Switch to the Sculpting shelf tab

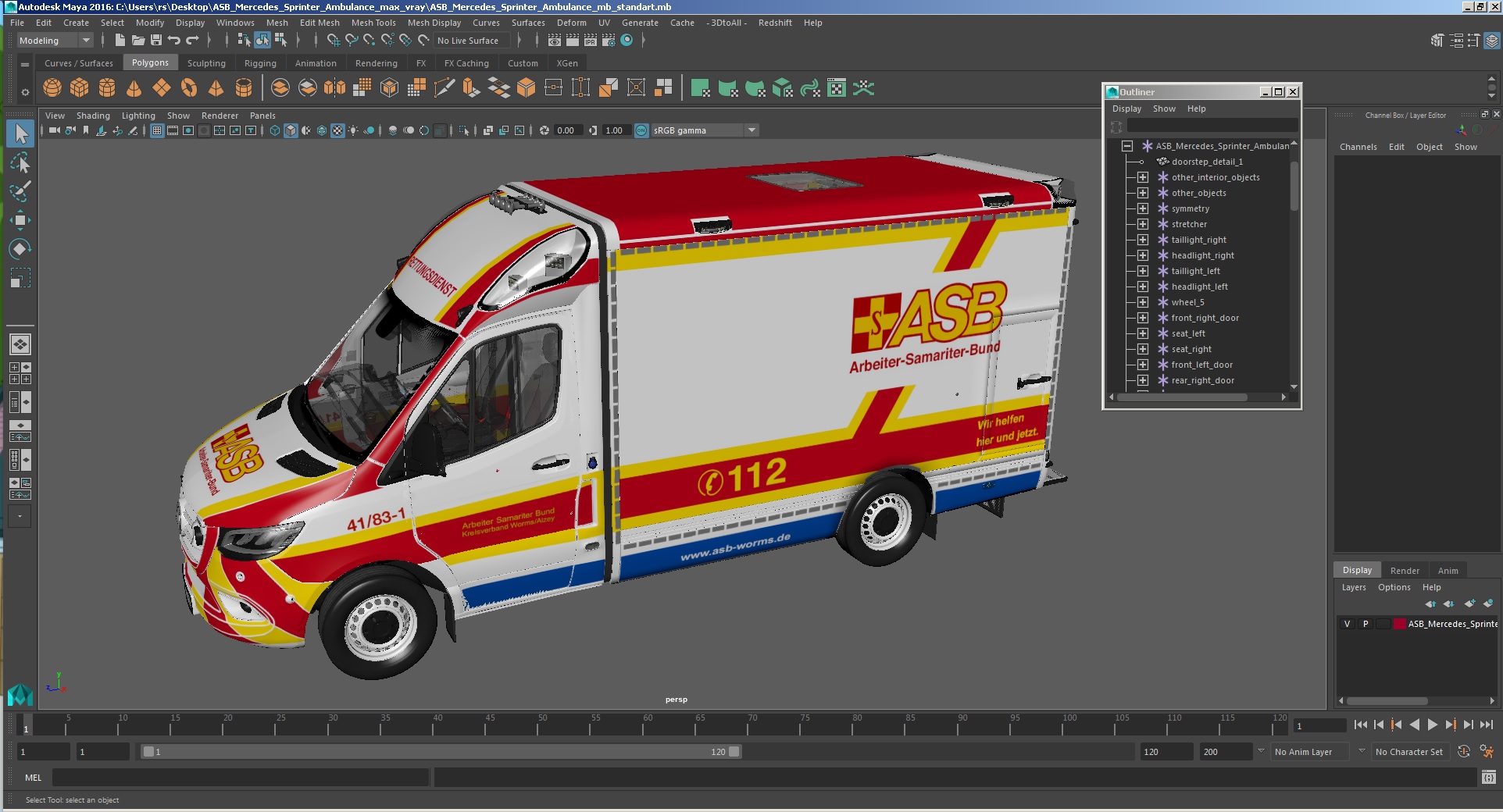(x=206, y=63)
